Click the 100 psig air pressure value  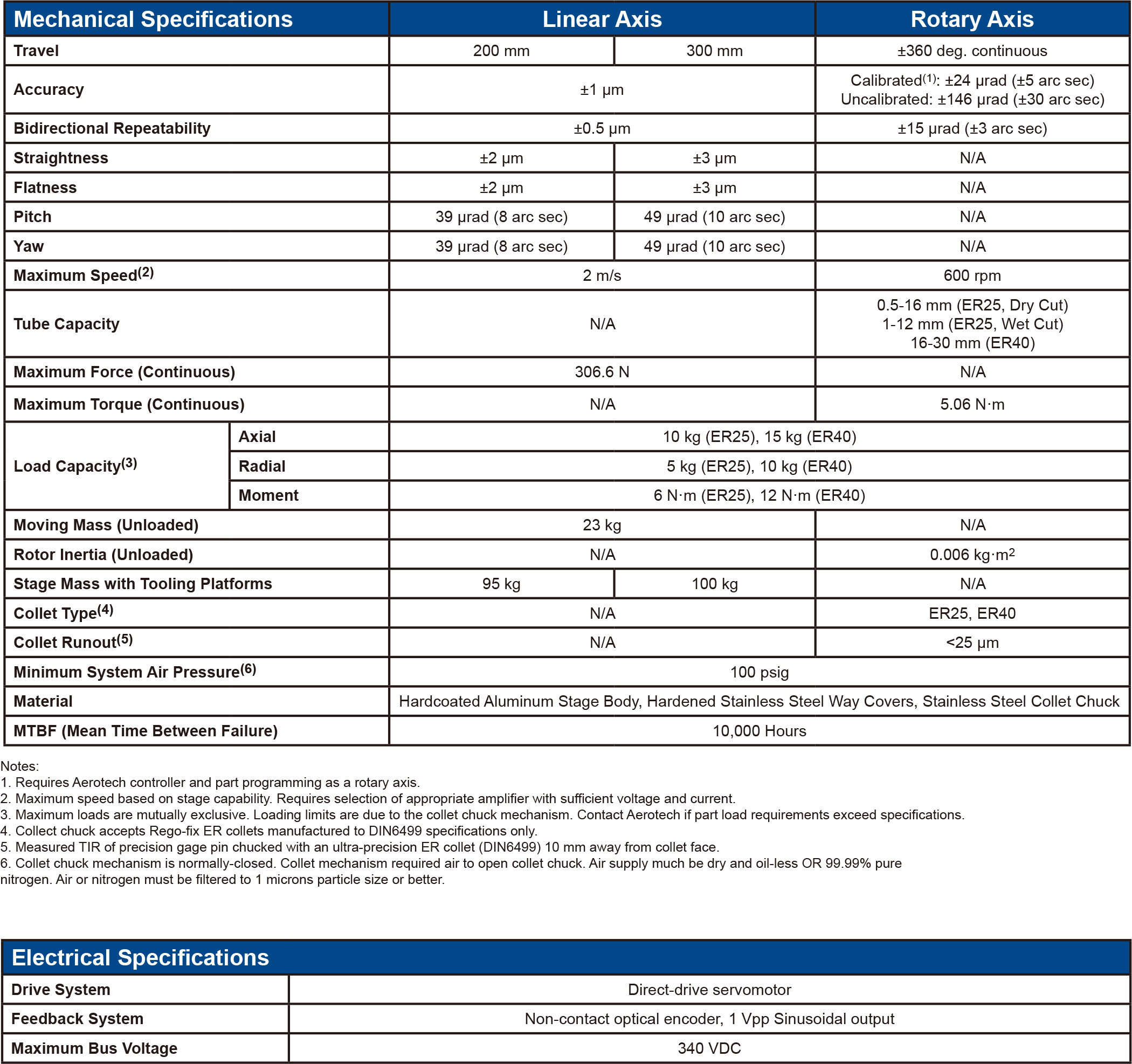click(x=759, y=672)
